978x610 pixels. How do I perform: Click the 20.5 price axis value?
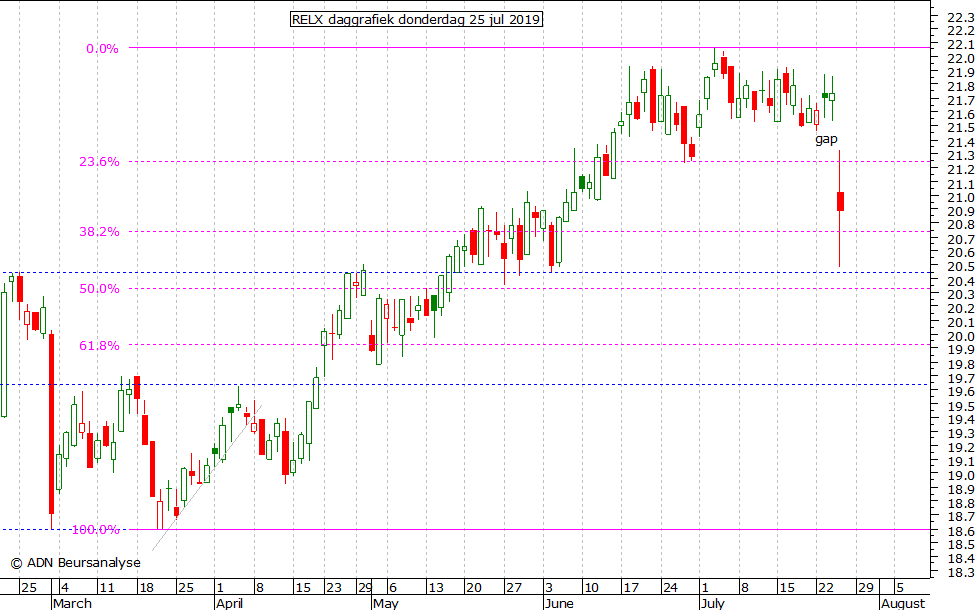961,267
